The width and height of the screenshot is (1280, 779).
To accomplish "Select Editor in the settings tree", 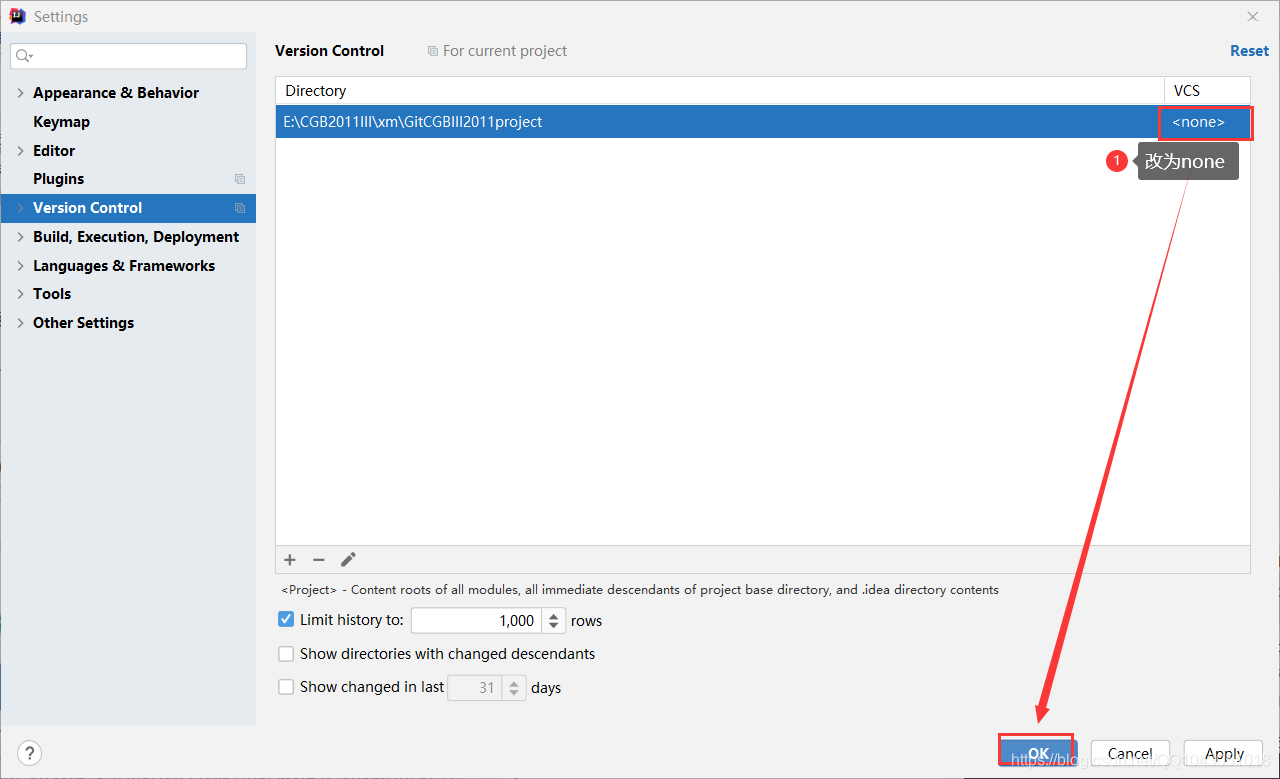I will [x=54, y=151].
